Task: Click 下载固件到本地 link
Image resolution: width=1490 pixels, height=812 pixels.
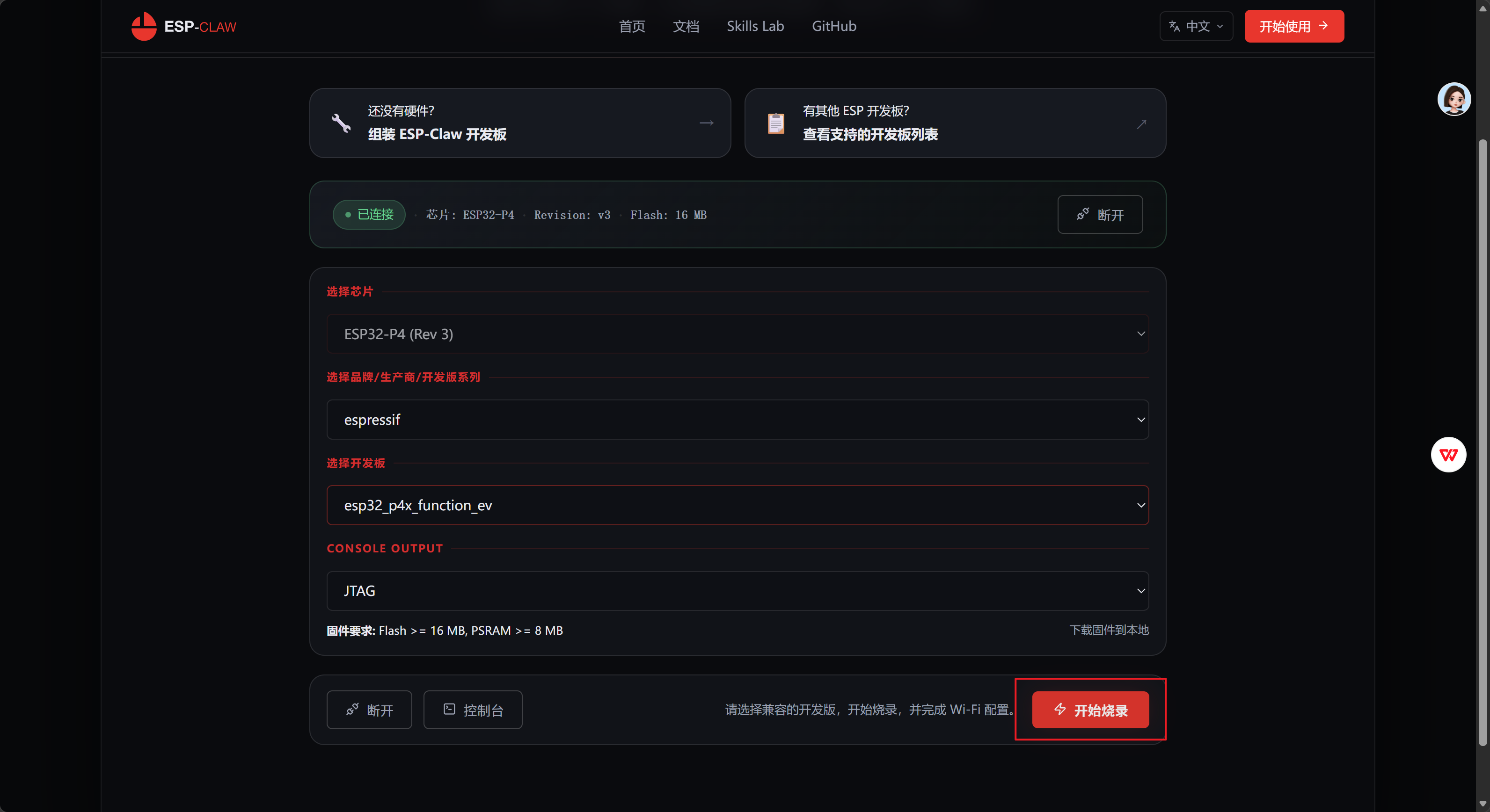Action: (x=1109, y=630)
